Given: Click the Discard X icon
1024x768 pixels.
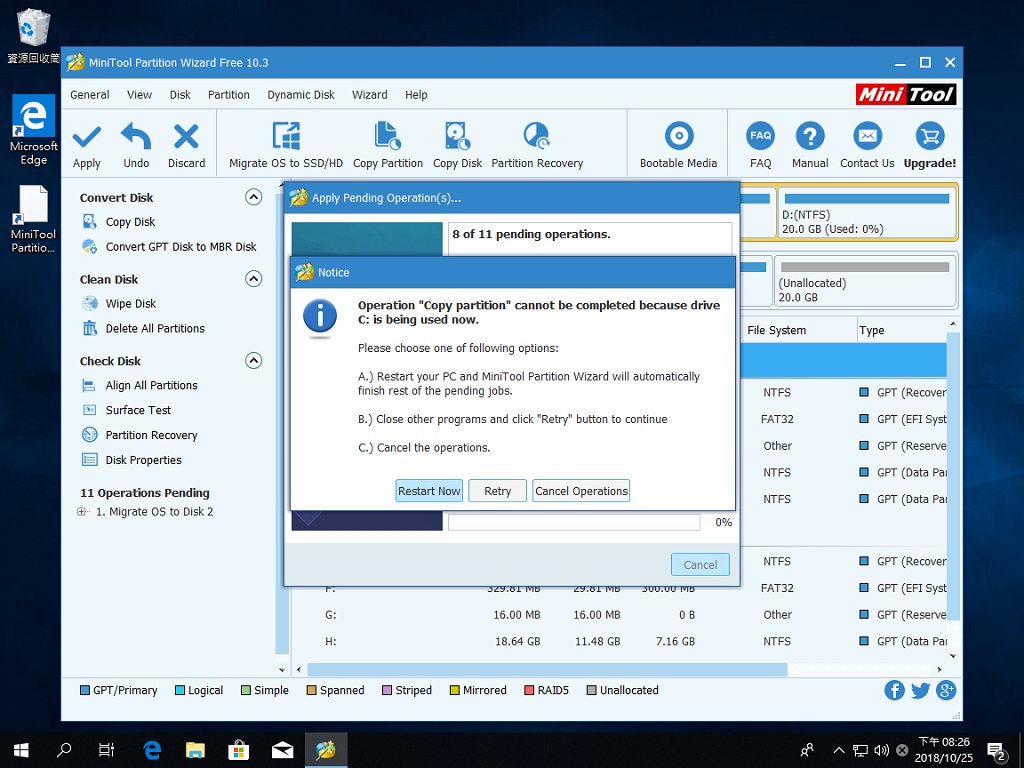Looking at the screenshot, I should coord(186,136).
